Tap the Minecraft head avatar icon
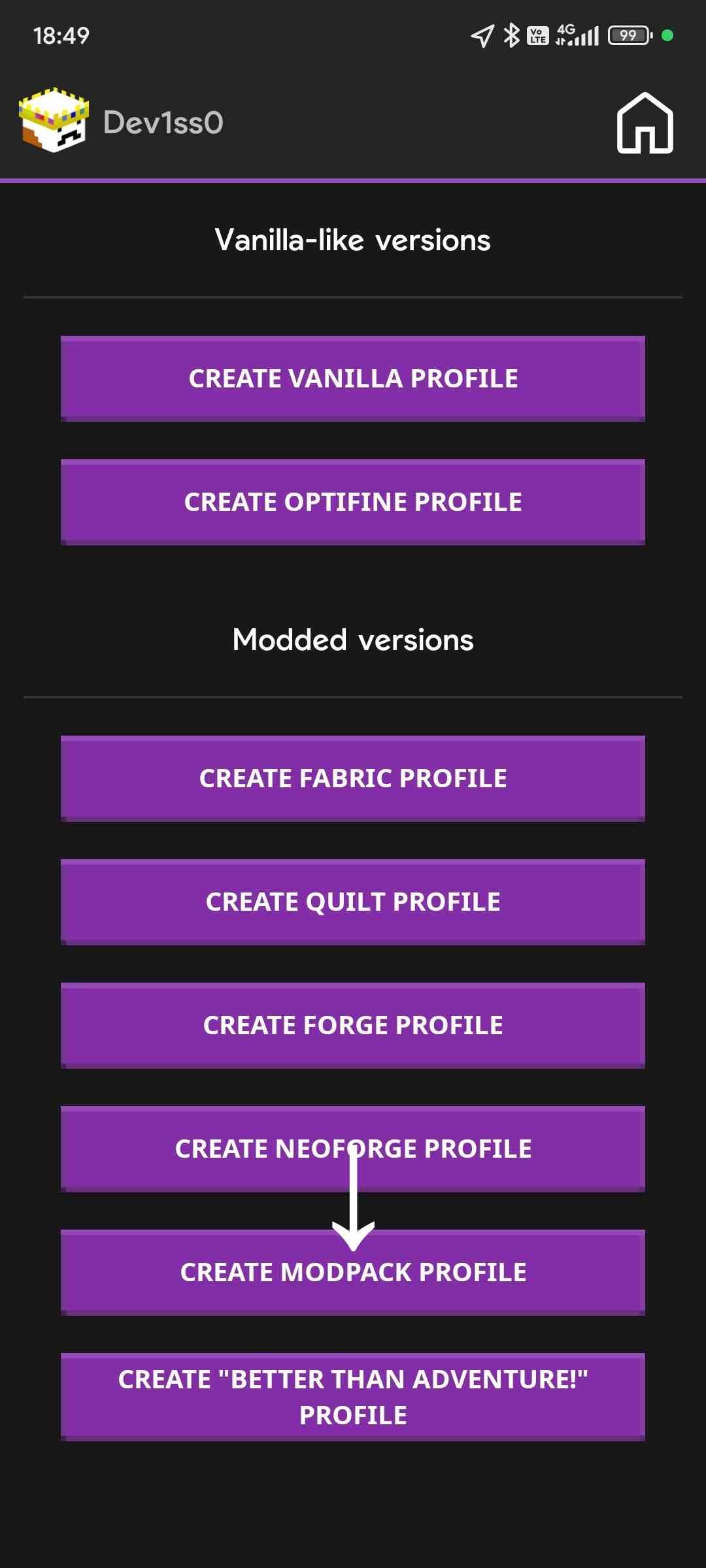706x1568 pixels. point(54,120)
